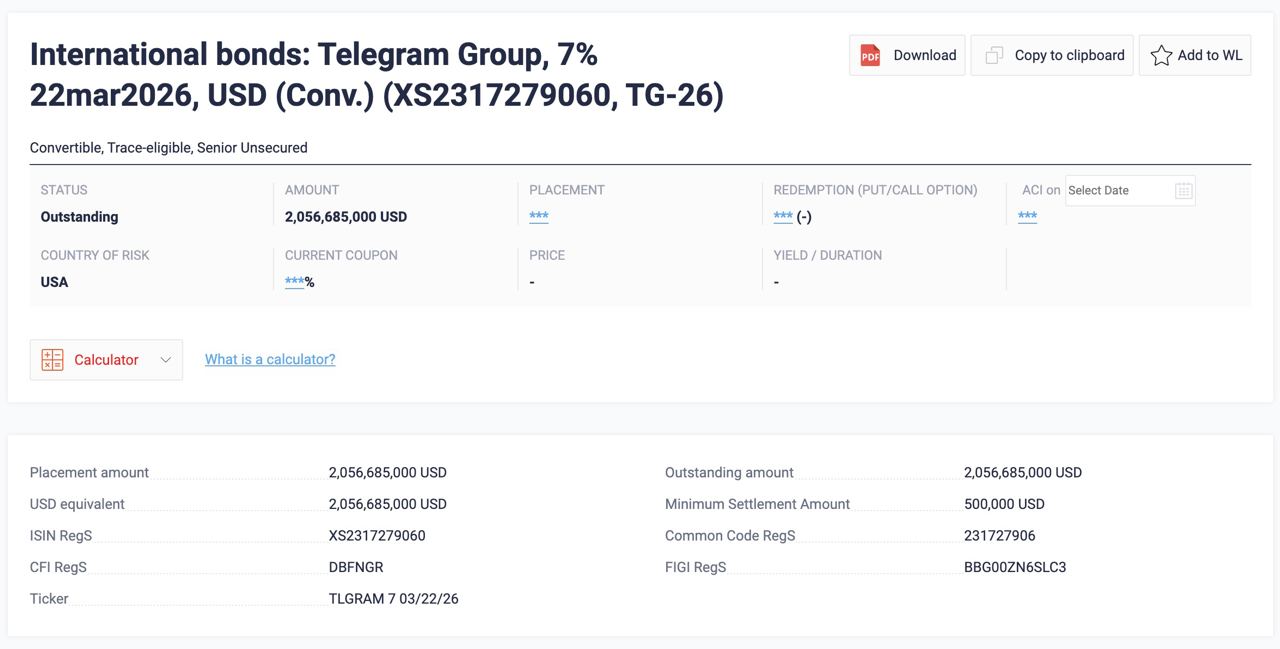Viewport: 1280px width, 649px height.
Task: Click the FIGI RegS value BBG00ZN6SLC3
Action: click(x=1015, y=568)
